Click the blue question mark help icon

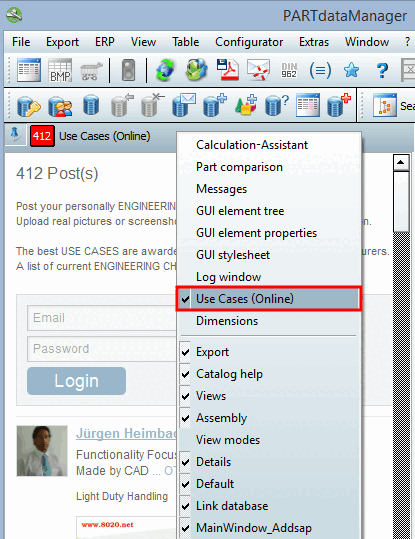pos(382,70)
